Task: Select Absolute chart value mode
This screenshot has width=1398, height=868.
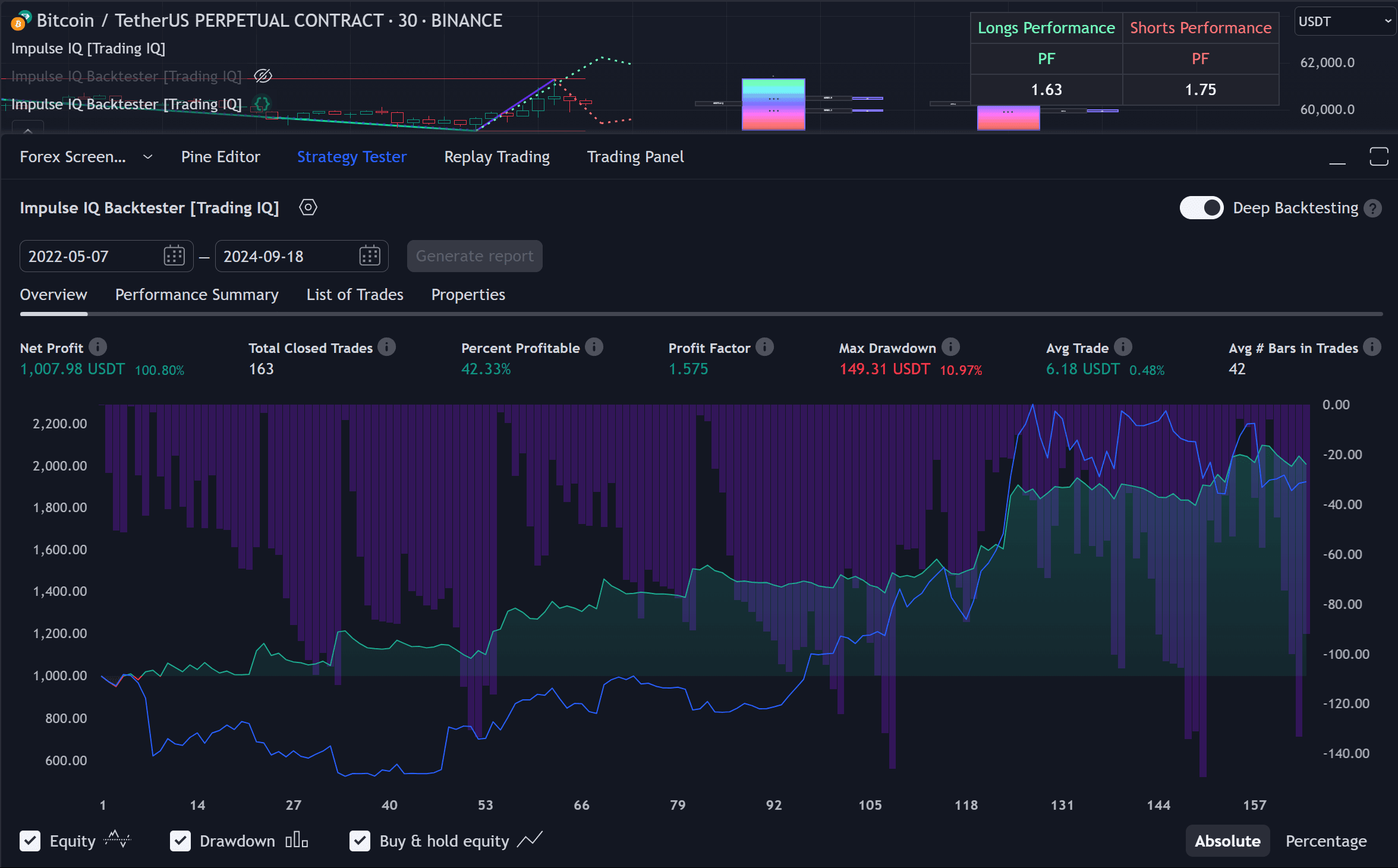Action: pyautogui.click(x=1227, y=841)
